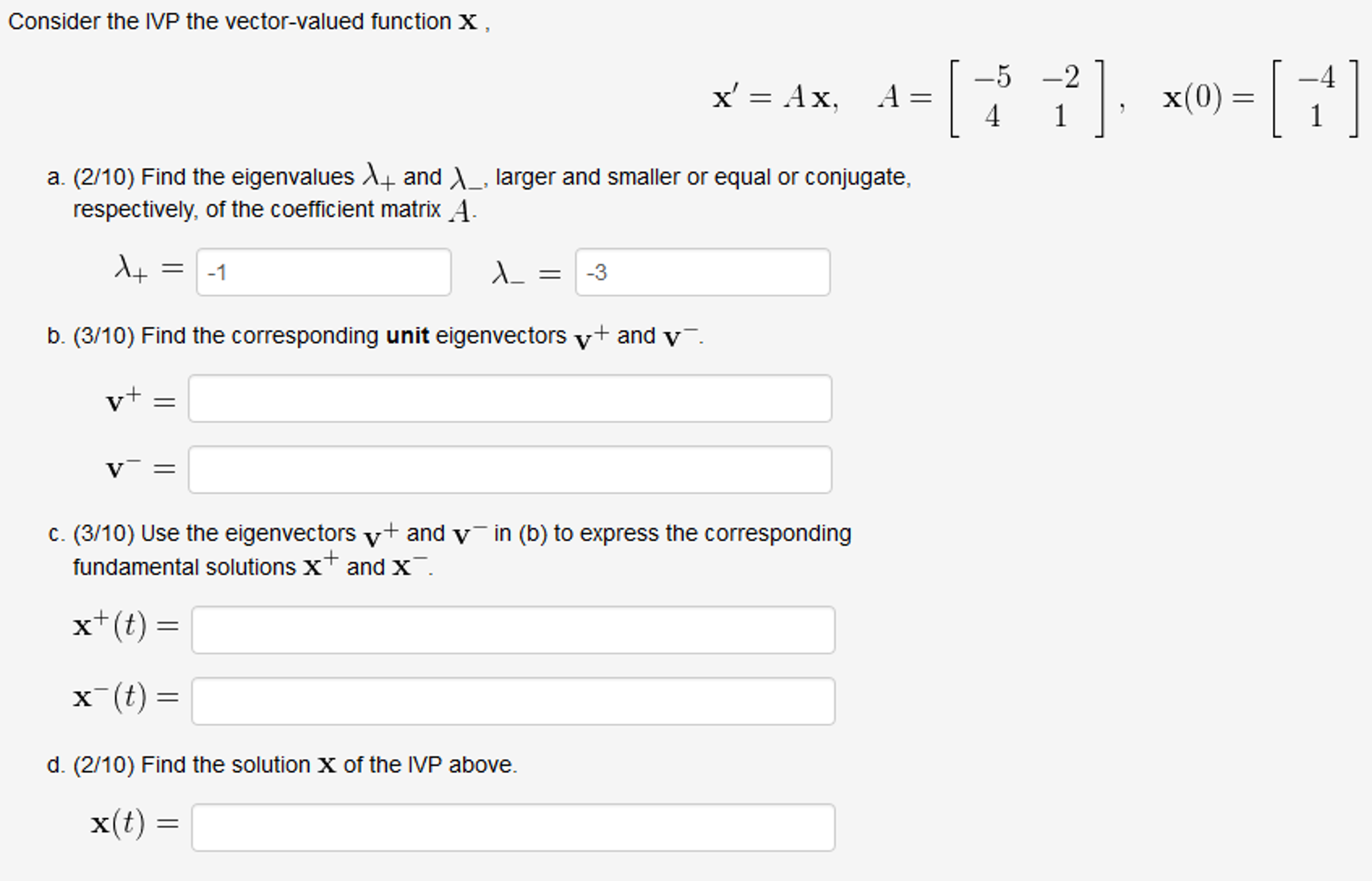Click the x-(t) fundamental solution field
This screenshot has height=881, width=1372.
[x=513, y=701]
